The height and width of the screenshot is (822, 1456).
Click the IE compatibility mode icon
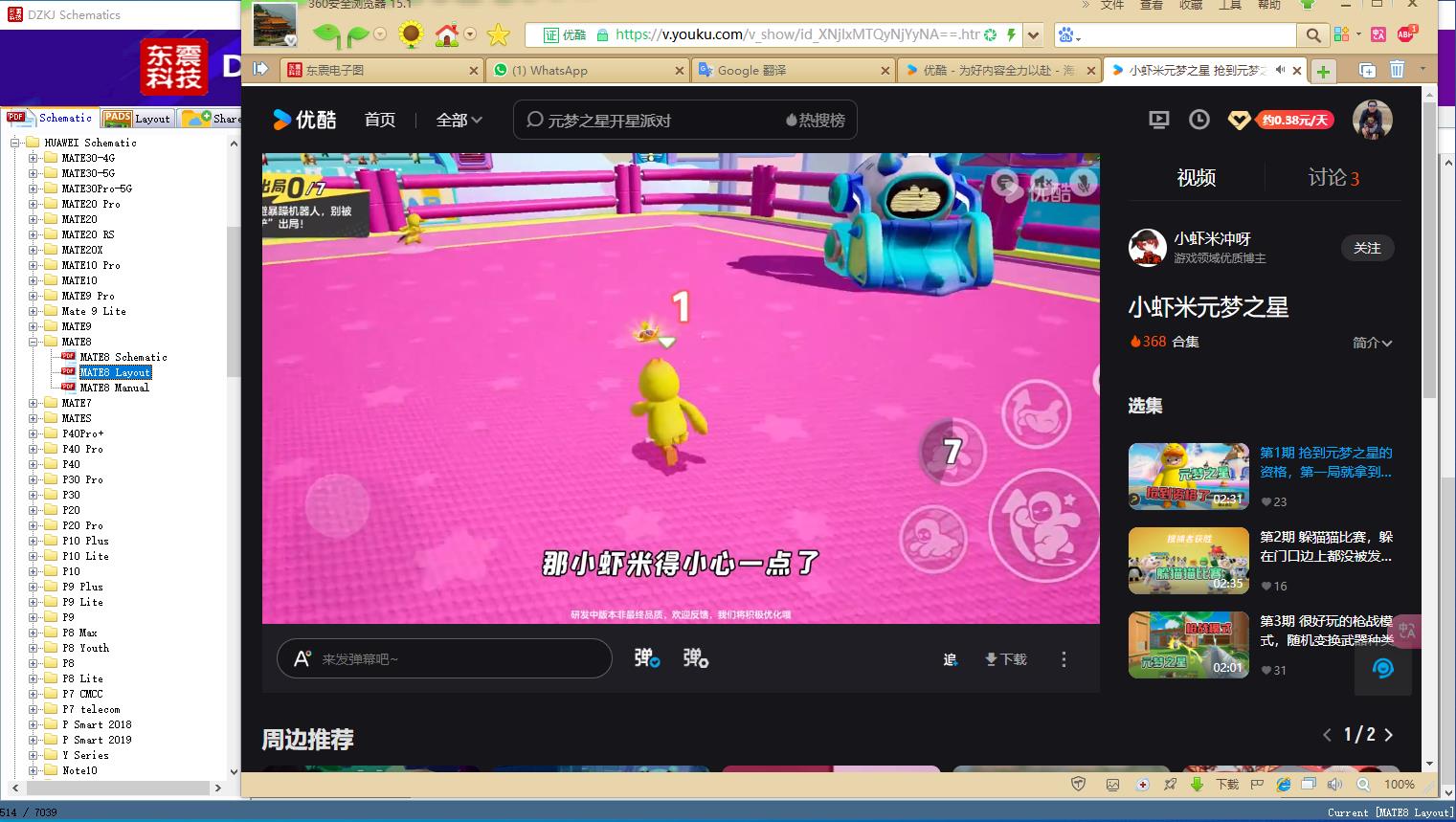click(x=1284, y=784)
